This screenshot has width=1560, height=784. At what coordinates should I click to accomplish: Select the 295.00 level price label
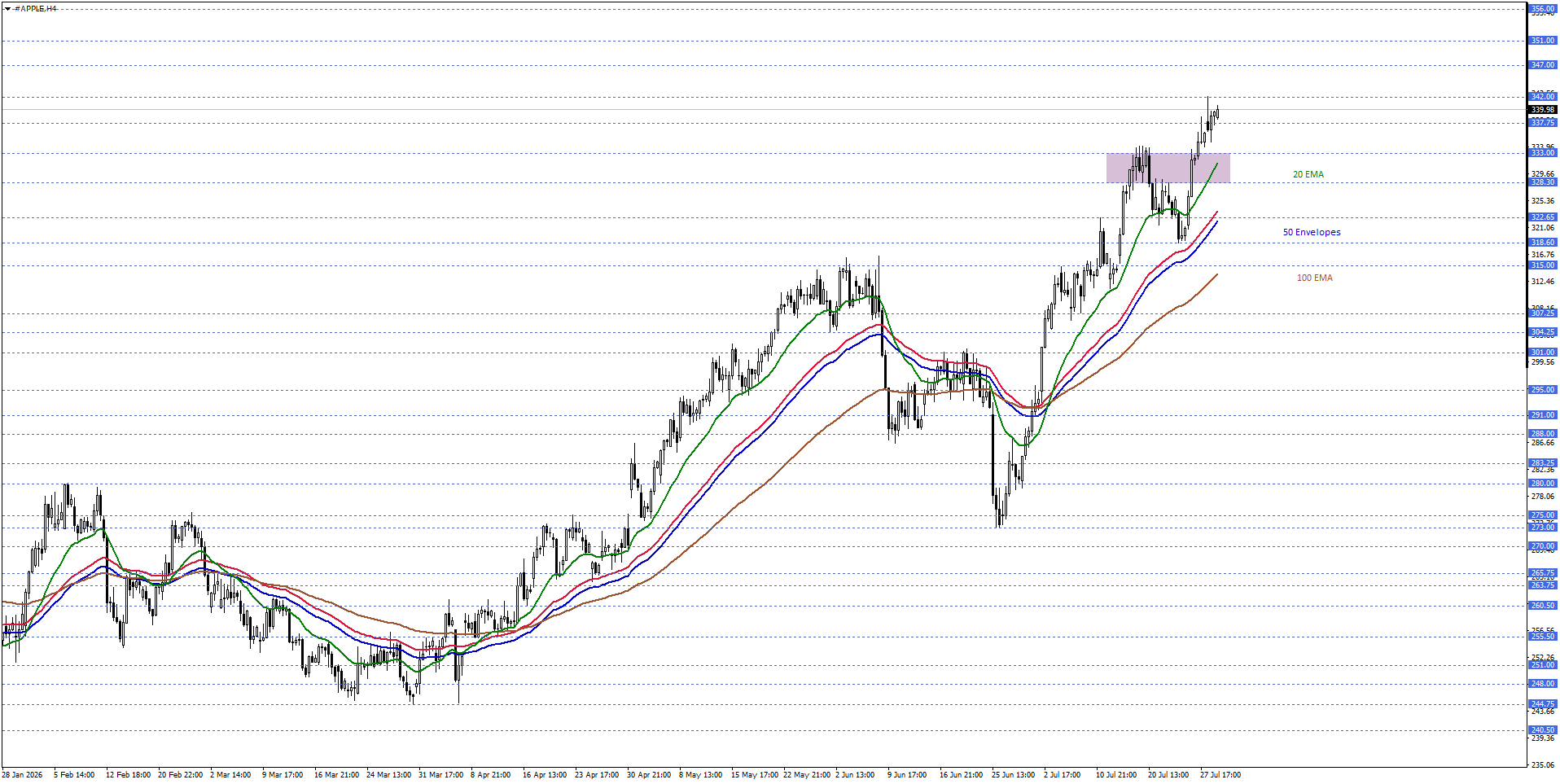coord(1543,390)
